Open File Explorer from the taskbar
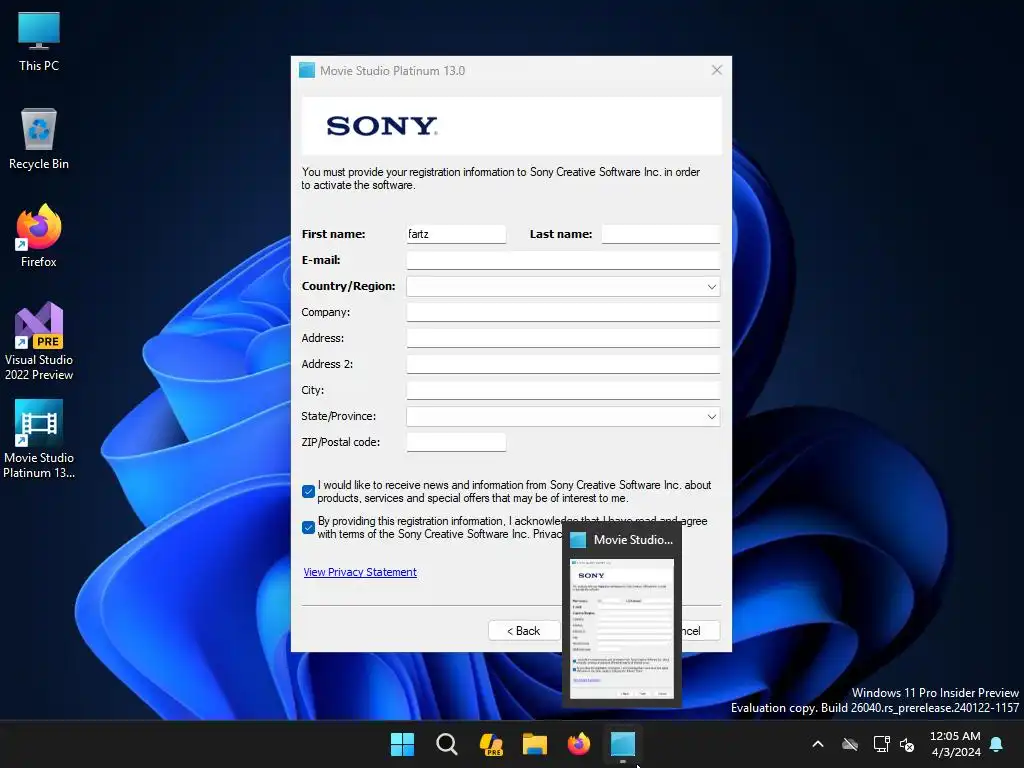1024x768 pixels. coord(535,744)
